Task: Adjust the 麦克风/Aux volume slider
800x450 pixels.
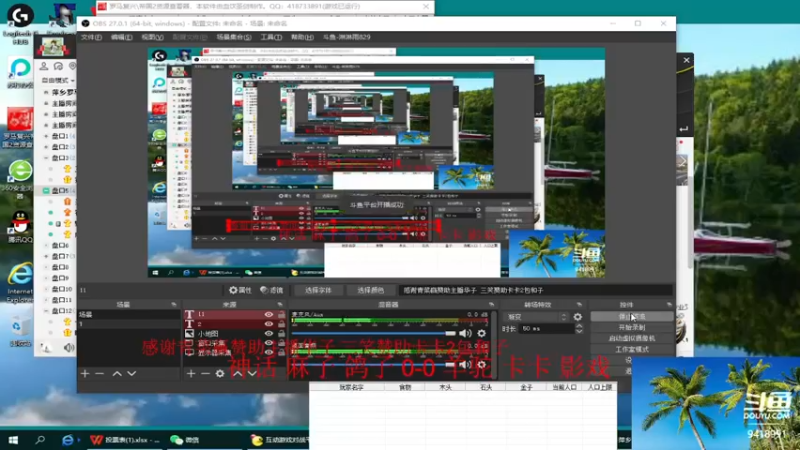Action: coord(373,333)
